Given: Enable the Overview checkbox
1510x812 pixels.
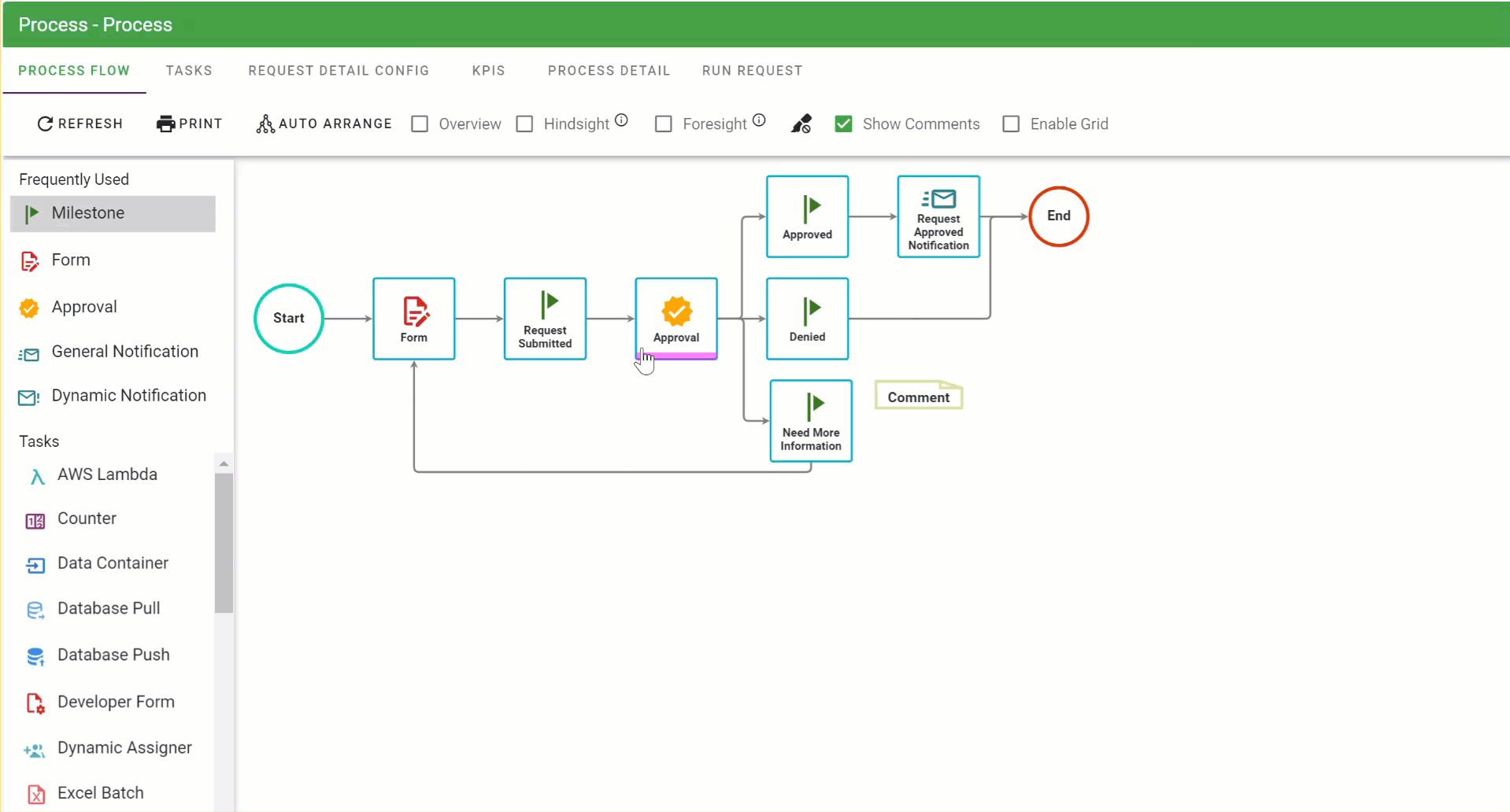Looking at the screenshot, I should click(x=420, y=124).
